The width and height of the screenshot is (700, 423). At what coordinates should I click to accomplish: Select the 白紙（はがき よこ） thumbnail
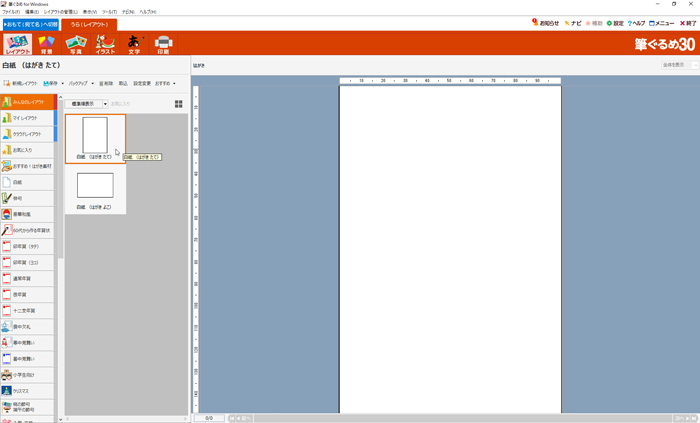tap(95, 187)
